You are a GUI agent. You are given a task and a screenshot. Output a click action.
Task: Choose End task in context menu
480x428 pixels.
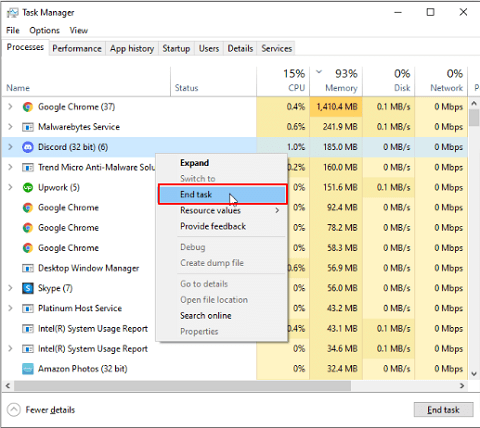coord(222,194)
